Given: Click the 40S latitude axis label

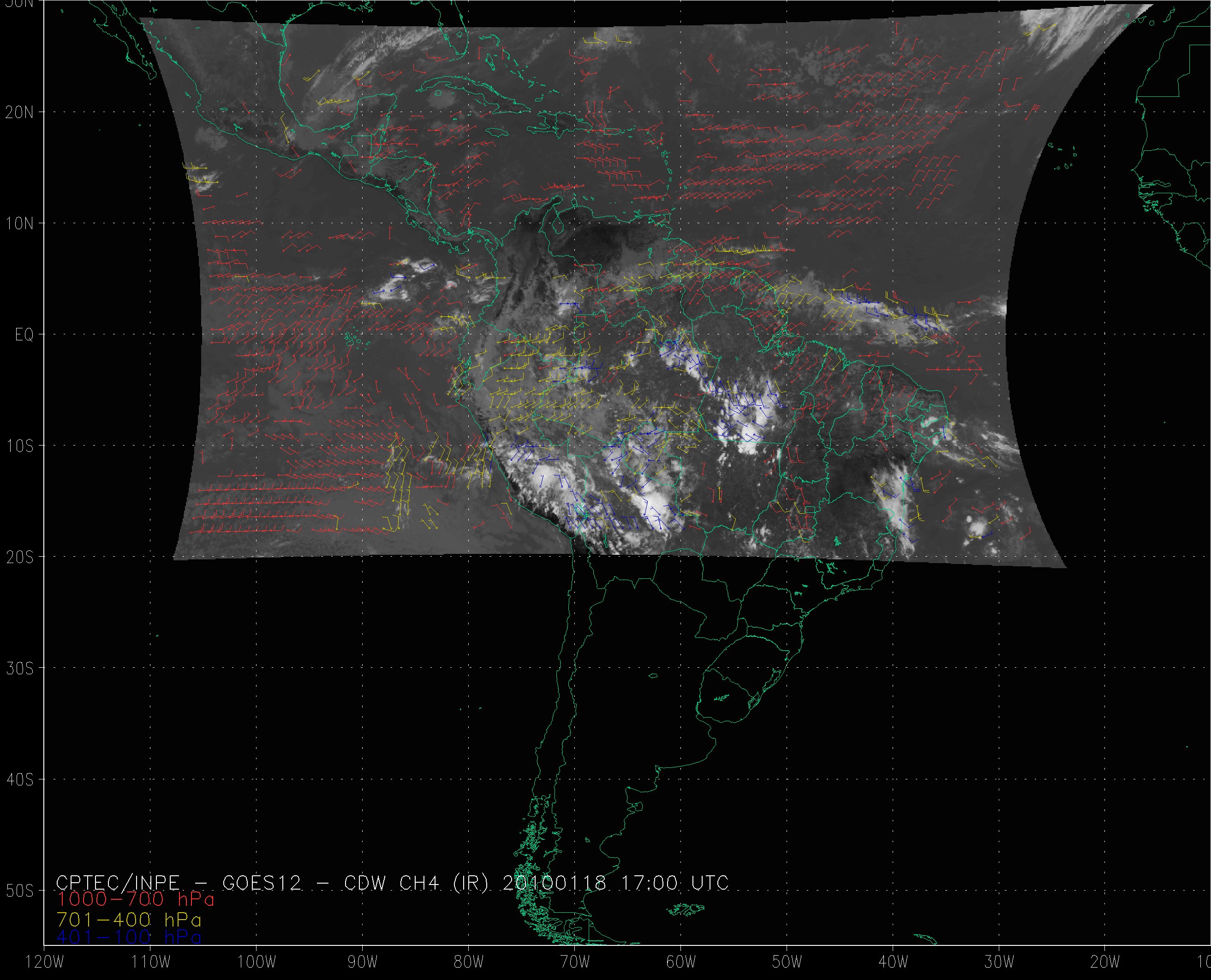Looking at the screenshot, I should 20,779.
